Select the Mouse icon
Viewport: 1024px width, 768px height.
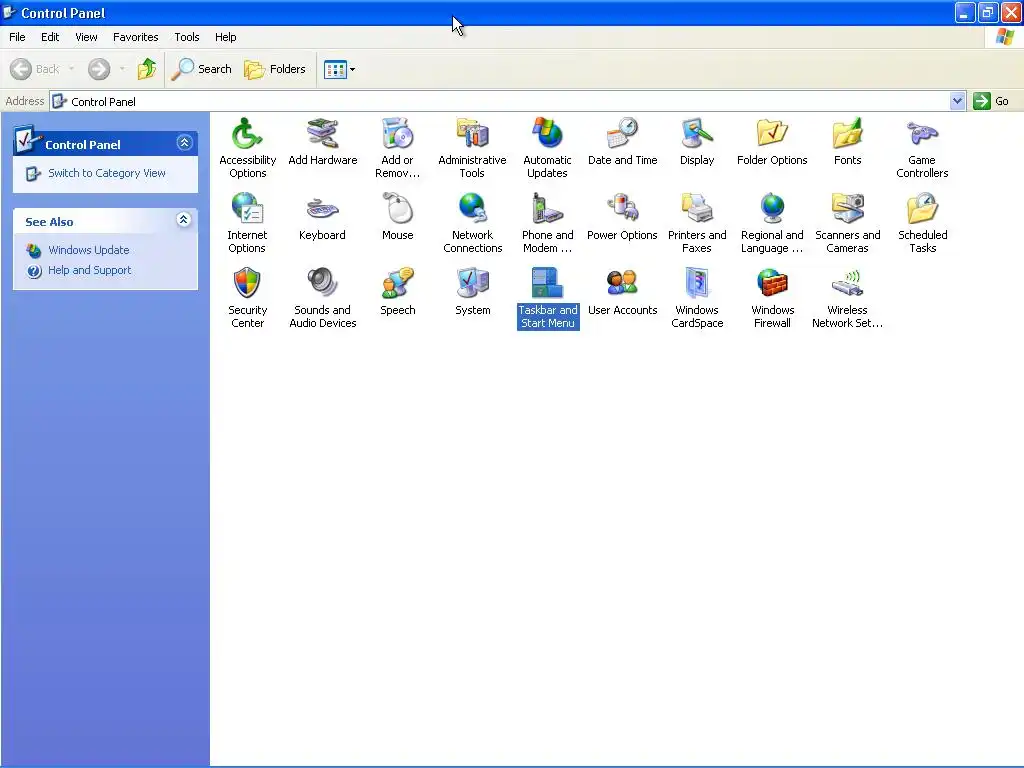tap(397, 217)
